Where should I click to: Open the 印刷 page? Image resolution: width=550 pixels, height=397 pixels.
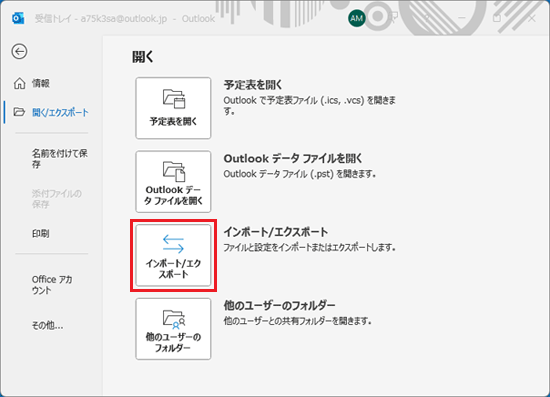click(x=40, y=234)
